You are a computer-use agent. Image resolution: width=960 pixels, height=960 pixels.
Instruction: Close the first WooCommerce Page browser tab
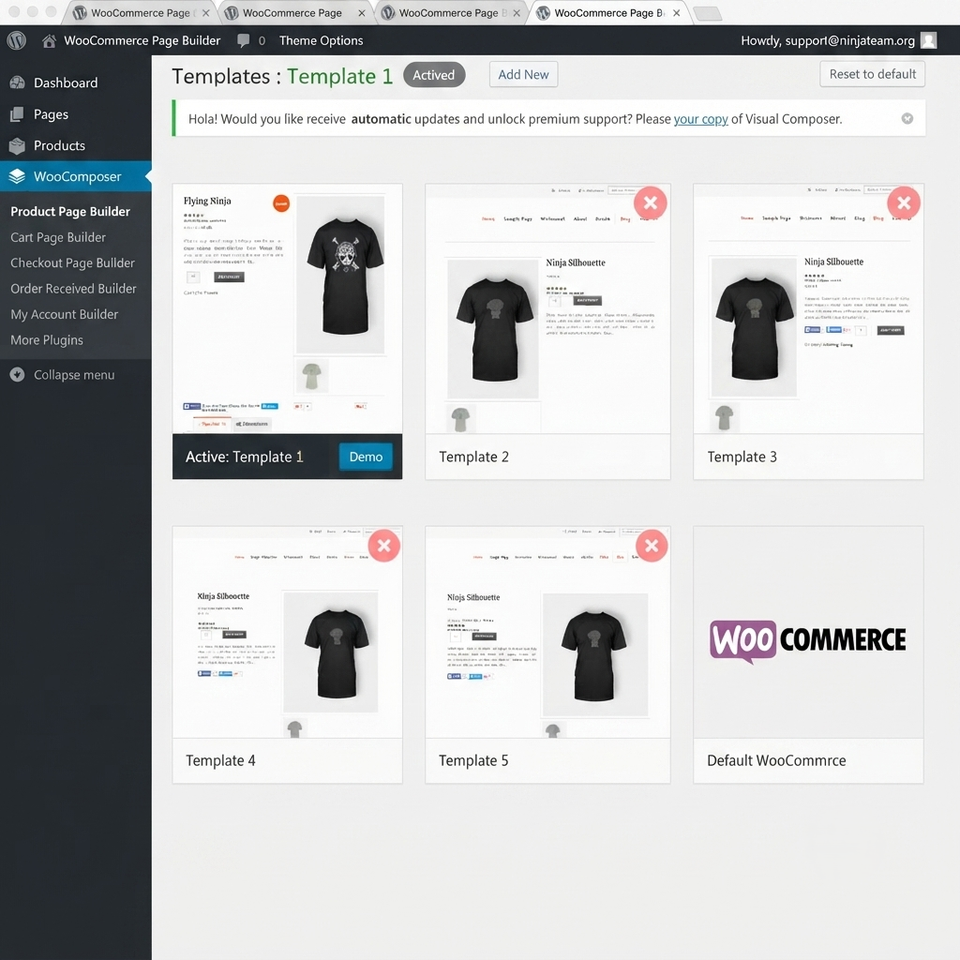click(206, 13)
